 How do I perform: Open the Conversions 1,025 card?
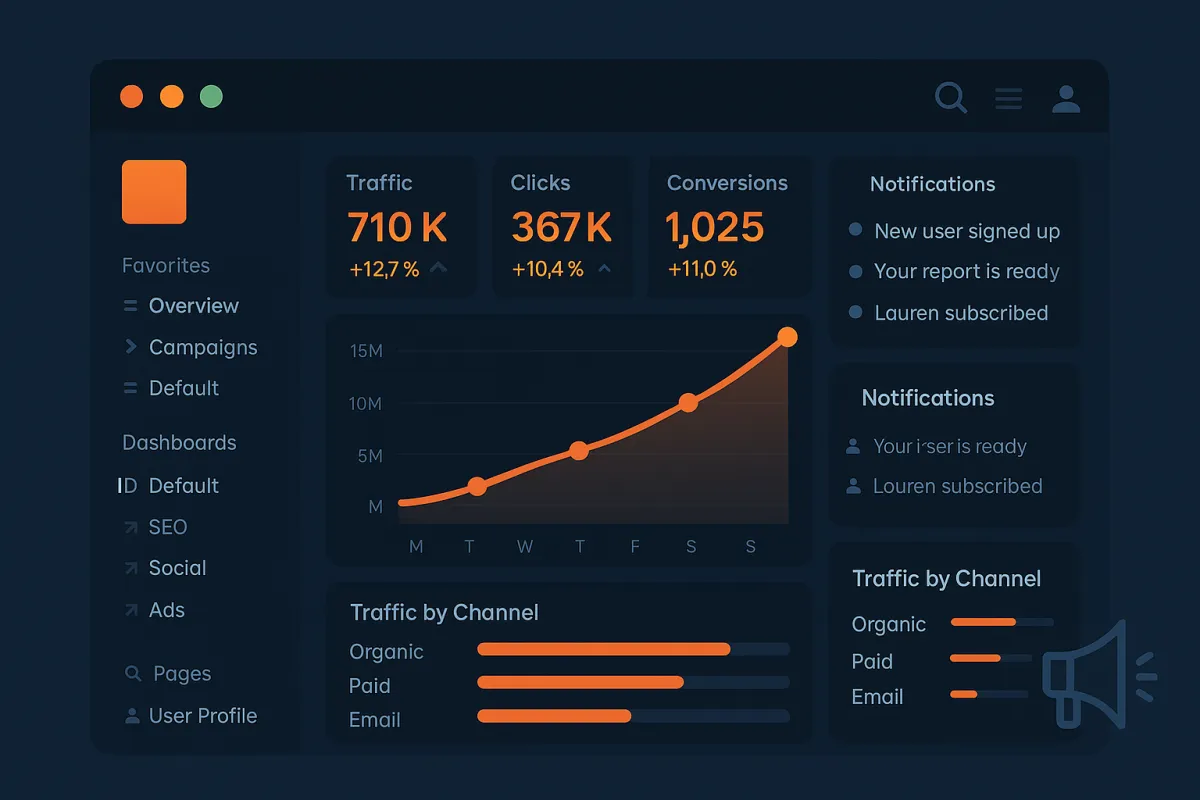730,227
